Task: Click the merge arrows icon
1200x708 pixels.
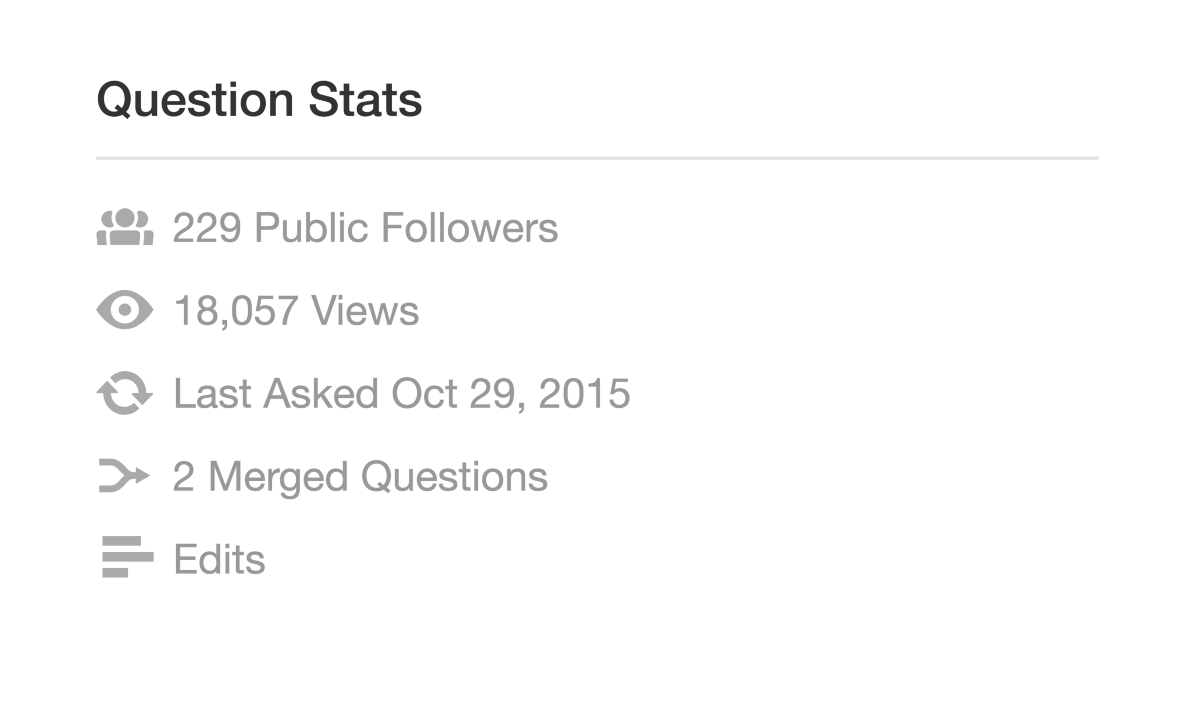Action: (125, 477)
